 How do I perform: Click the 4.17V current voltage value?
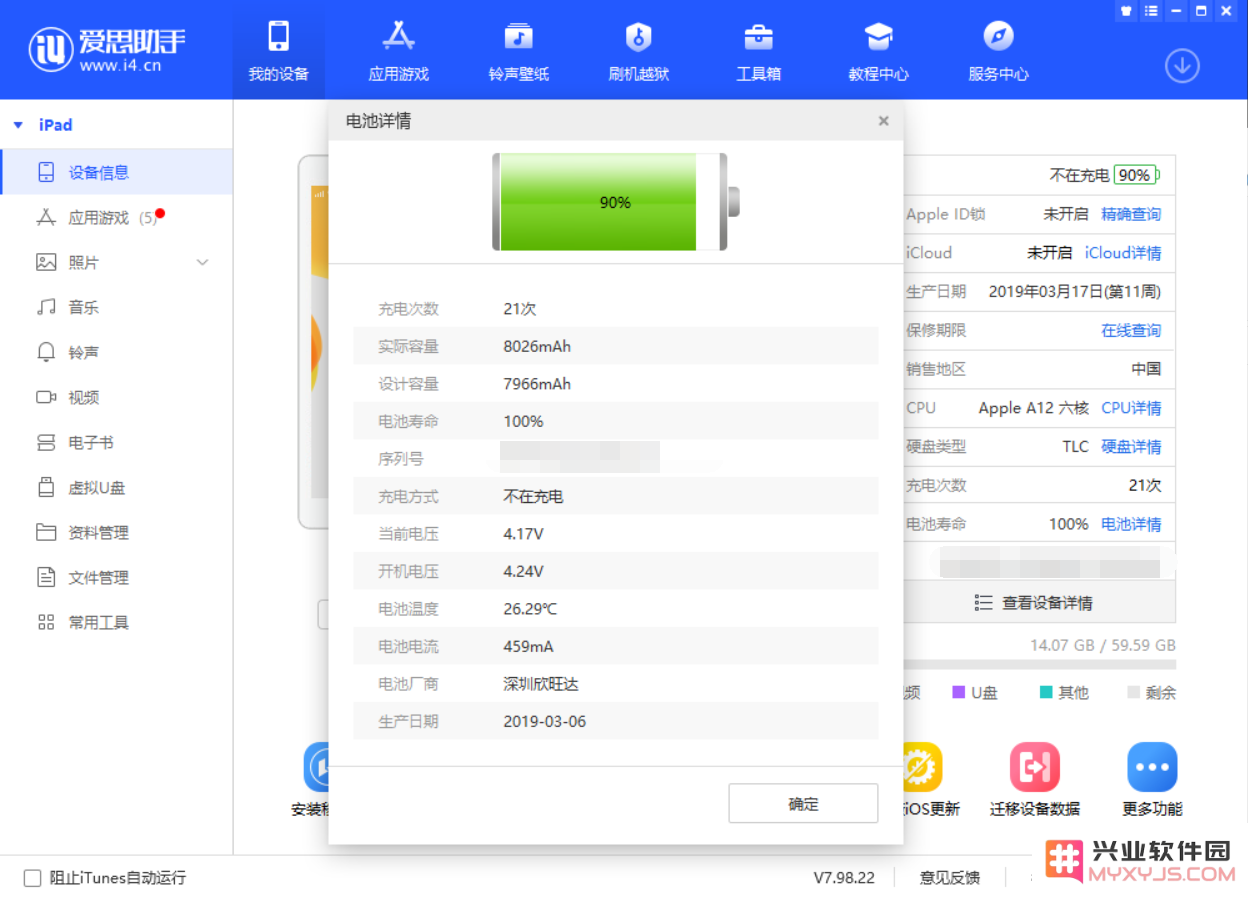point(523,534)
